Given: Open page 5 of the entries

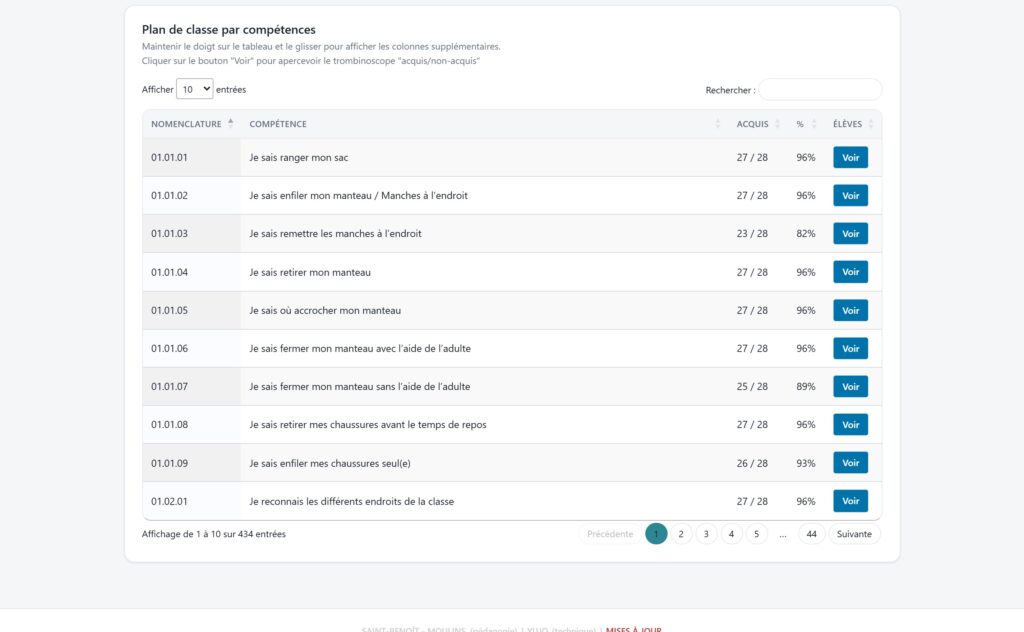Looking at the screenshot, I should (756, 534).
